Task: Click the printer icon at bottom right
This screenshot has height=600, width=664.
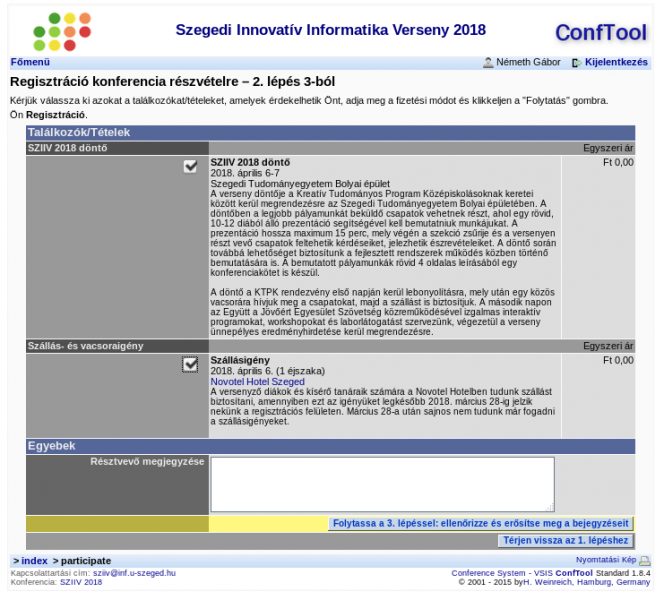Action: 644,561
